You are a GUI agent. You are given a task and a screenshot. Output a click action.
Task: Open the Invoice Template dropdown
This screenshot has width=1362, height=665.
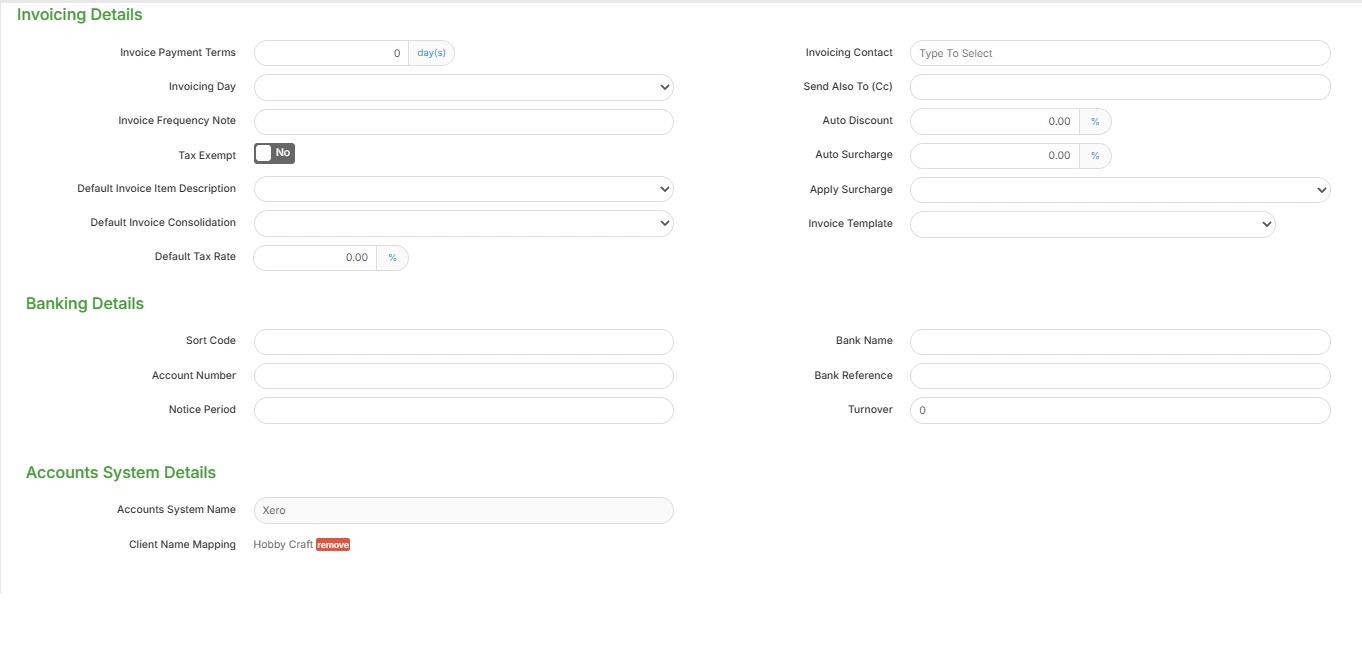coord(1092,224)
